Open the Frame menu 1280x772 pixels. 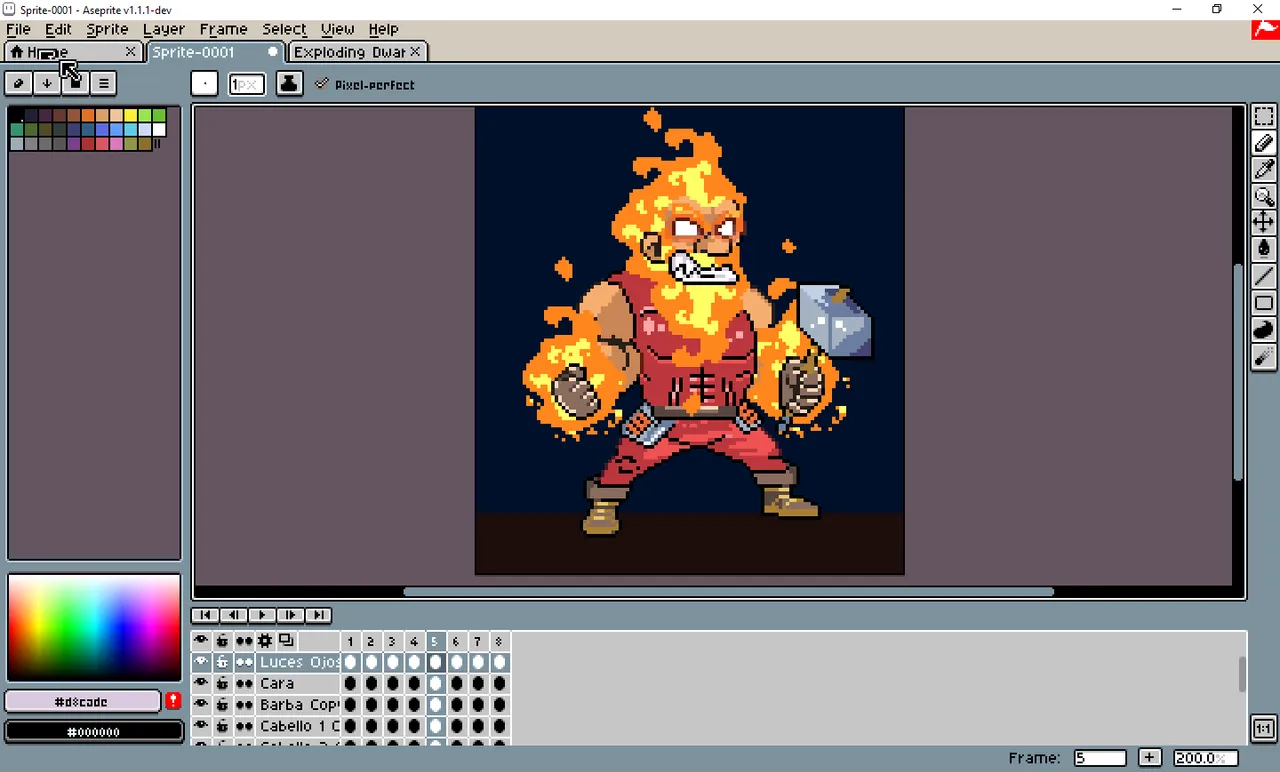click(x=223, y=29)
